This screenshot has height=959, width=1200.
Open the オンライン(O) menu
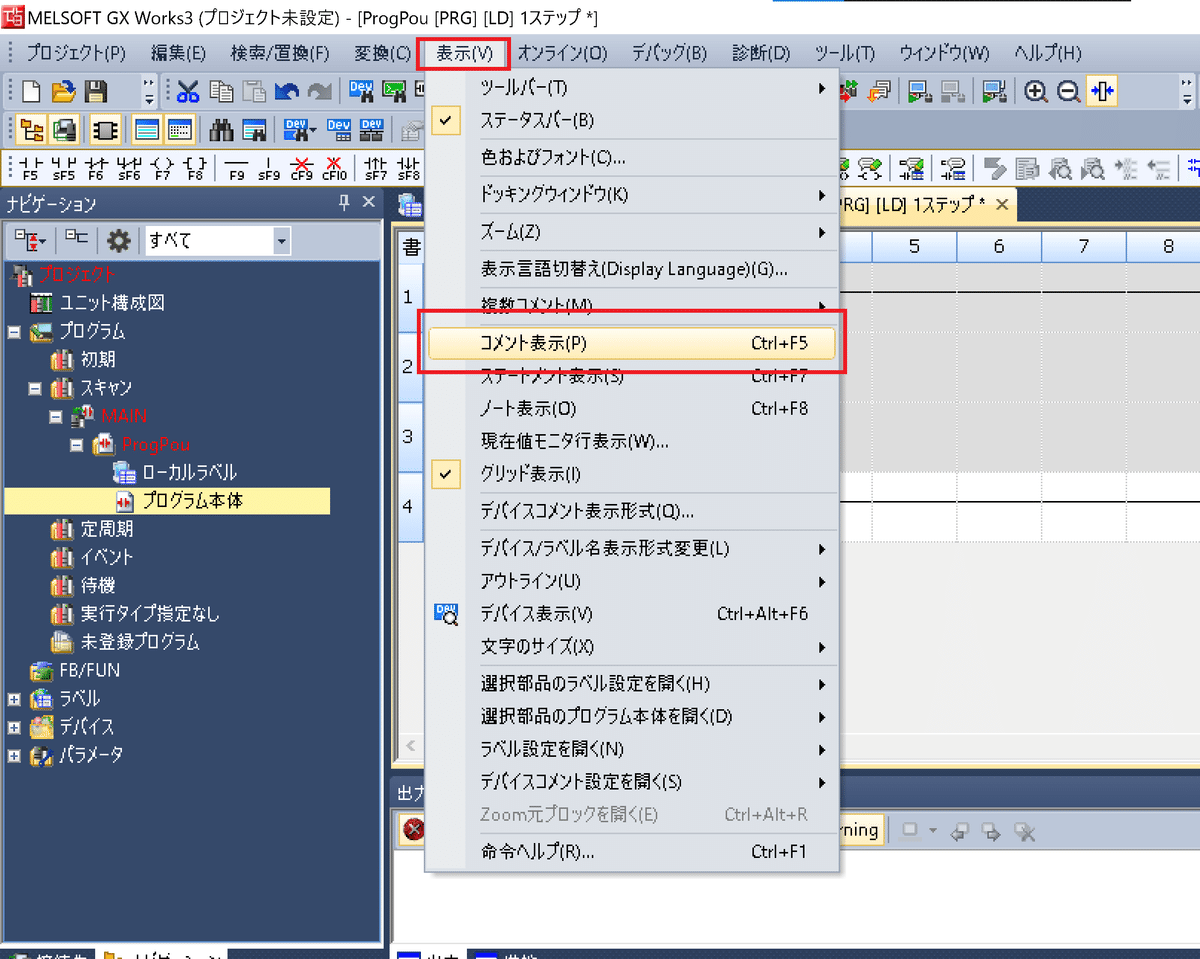(562, 53)
